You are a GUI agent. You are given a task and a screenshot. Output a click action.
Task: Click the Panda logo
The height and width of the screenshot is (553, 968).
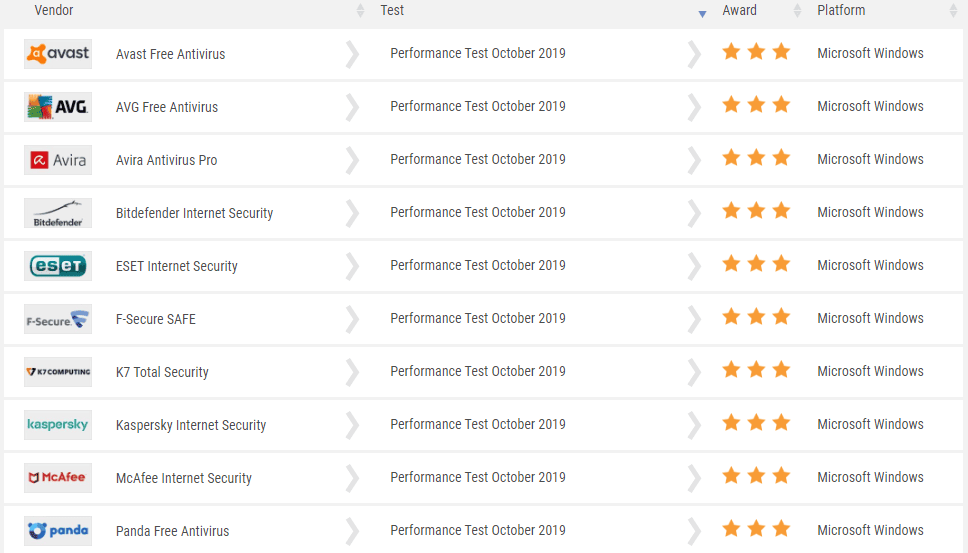pos(58,531)
